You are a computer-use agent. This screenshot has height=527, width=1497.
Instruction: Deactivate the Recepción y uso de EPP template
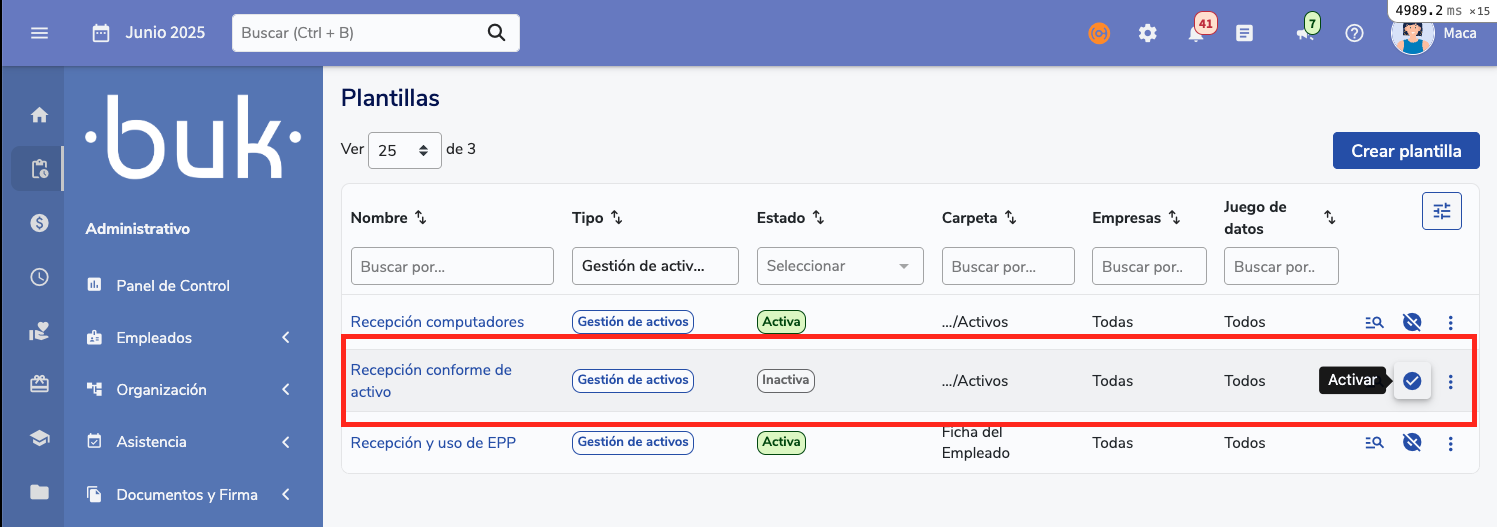click(1412, 442)
